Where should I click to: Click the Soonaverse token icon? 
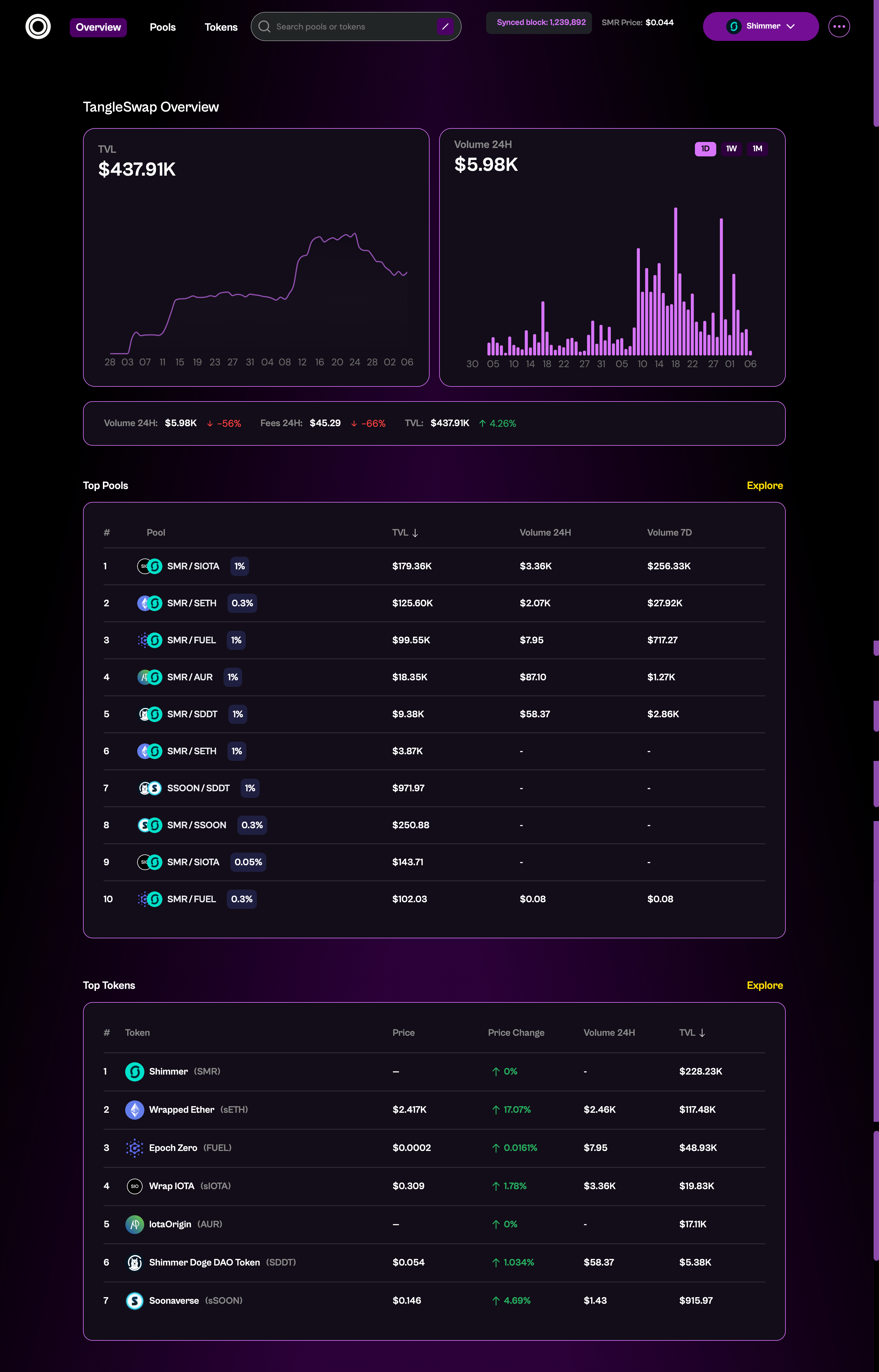pos(135,1301)
